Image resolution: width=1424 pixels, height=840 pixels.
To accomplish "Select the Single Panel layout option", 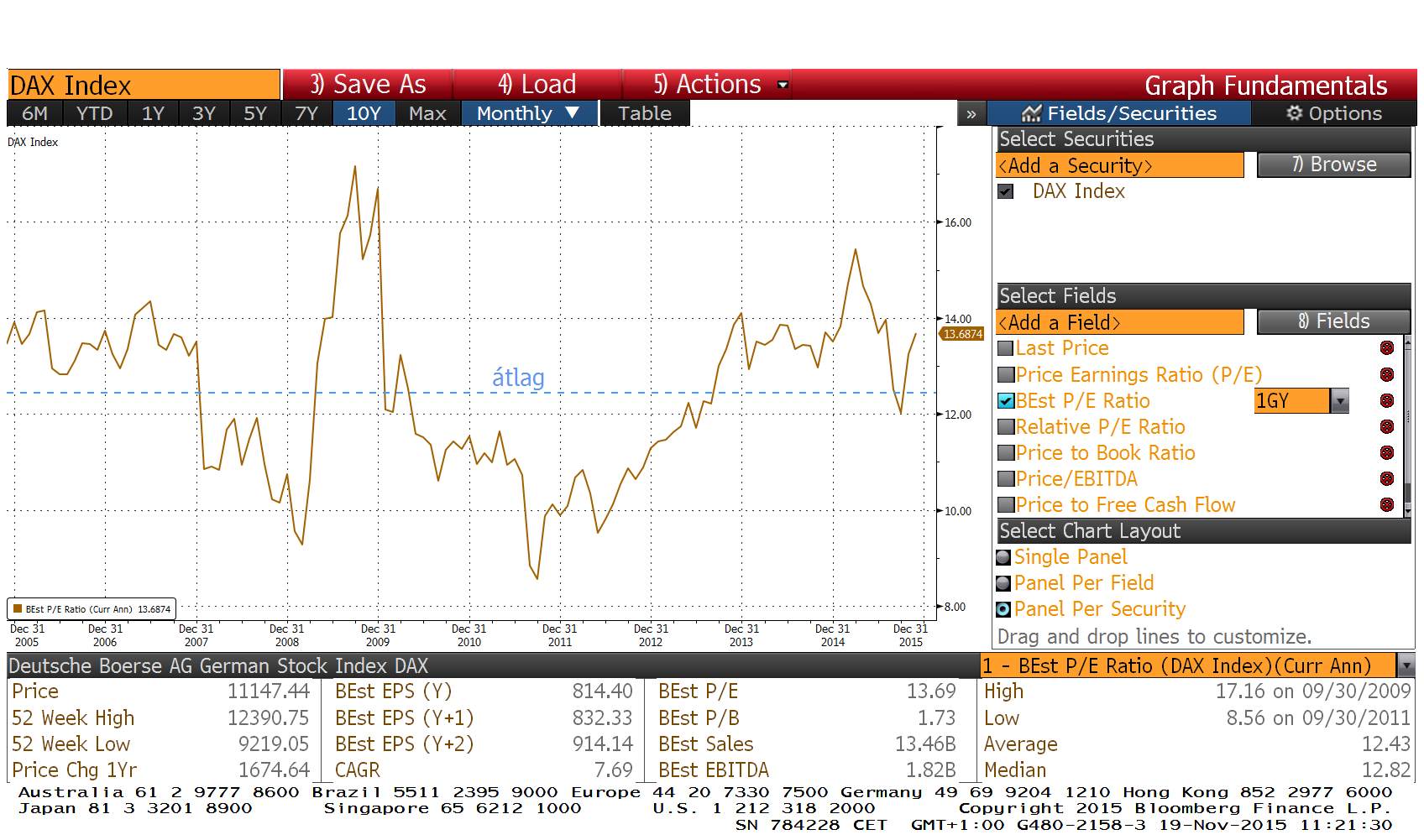I will 1003,557.
